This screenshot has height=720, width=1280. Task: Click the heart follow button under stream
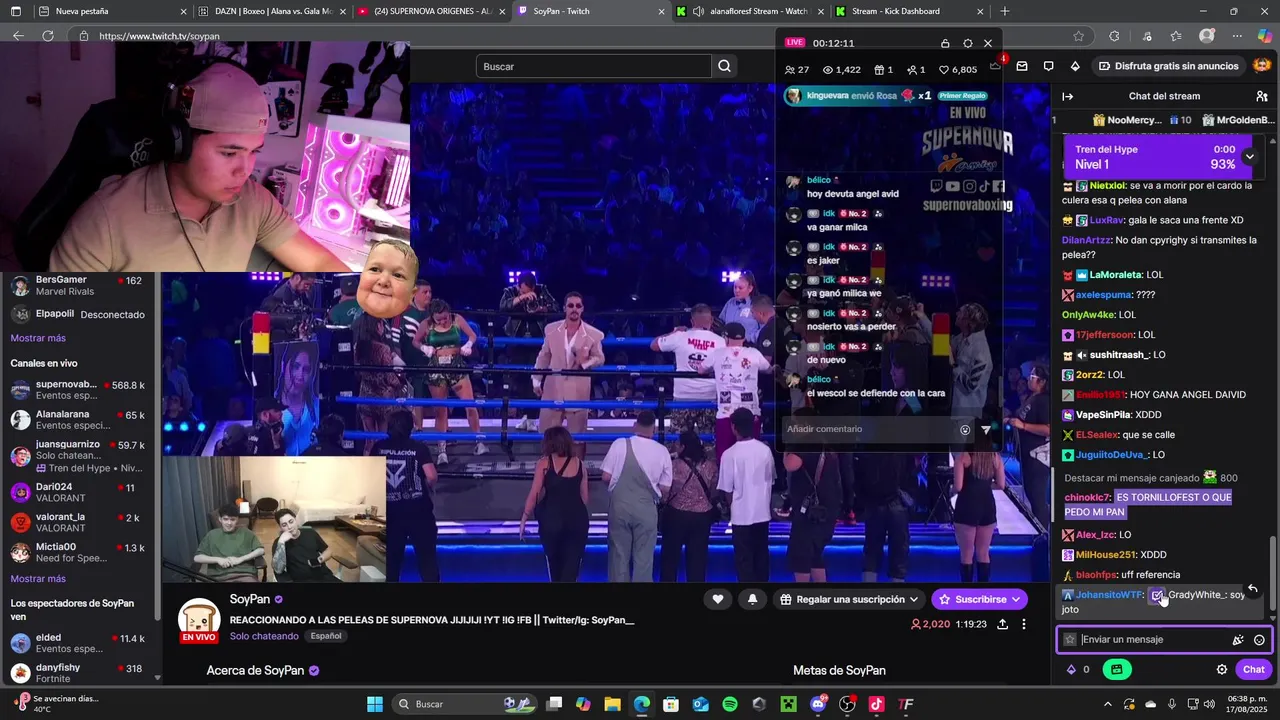[718, 599]
